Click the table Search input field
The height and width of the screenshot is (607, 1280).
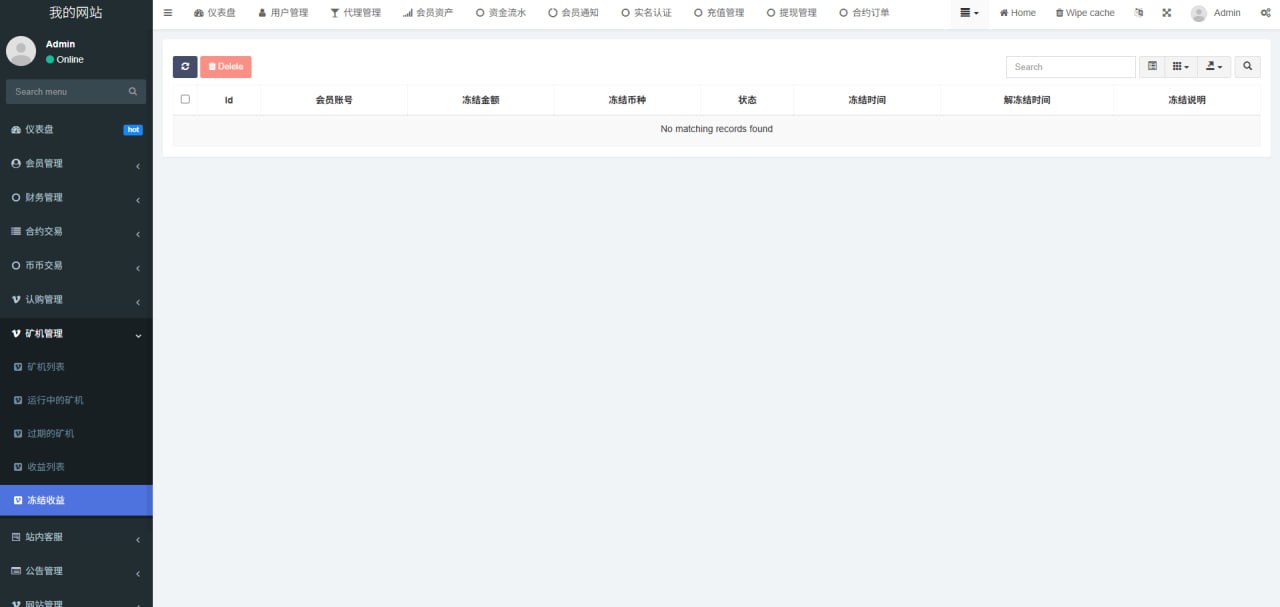1070,67
